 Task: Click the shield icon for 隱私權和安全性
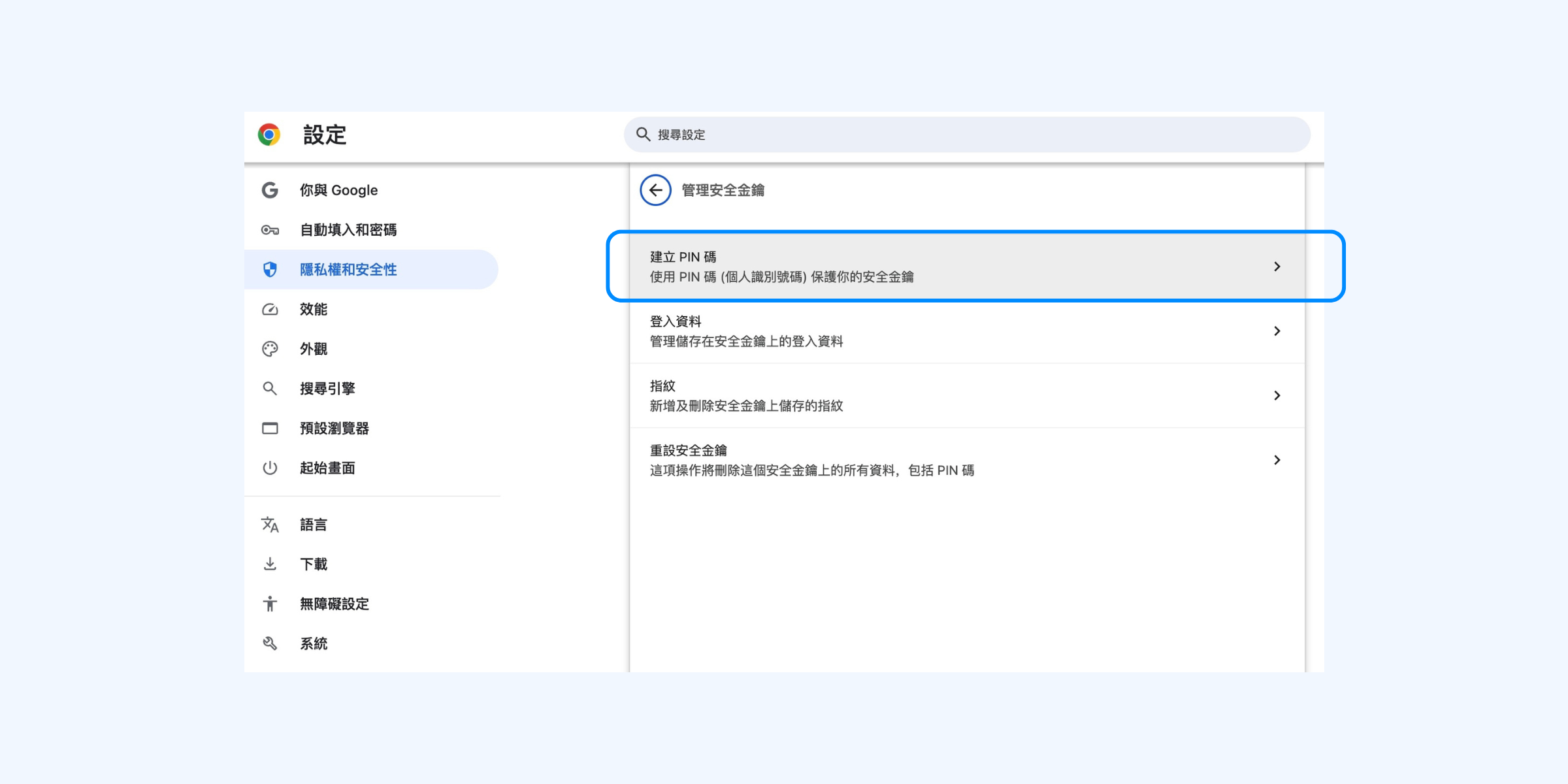[270, 270]
